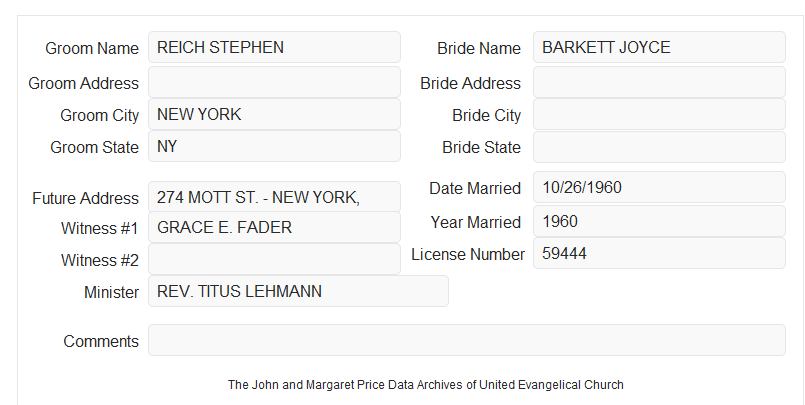Focus the Year Married field showing 1960
This screenshot has height=405, width=805.
[659, 221]
